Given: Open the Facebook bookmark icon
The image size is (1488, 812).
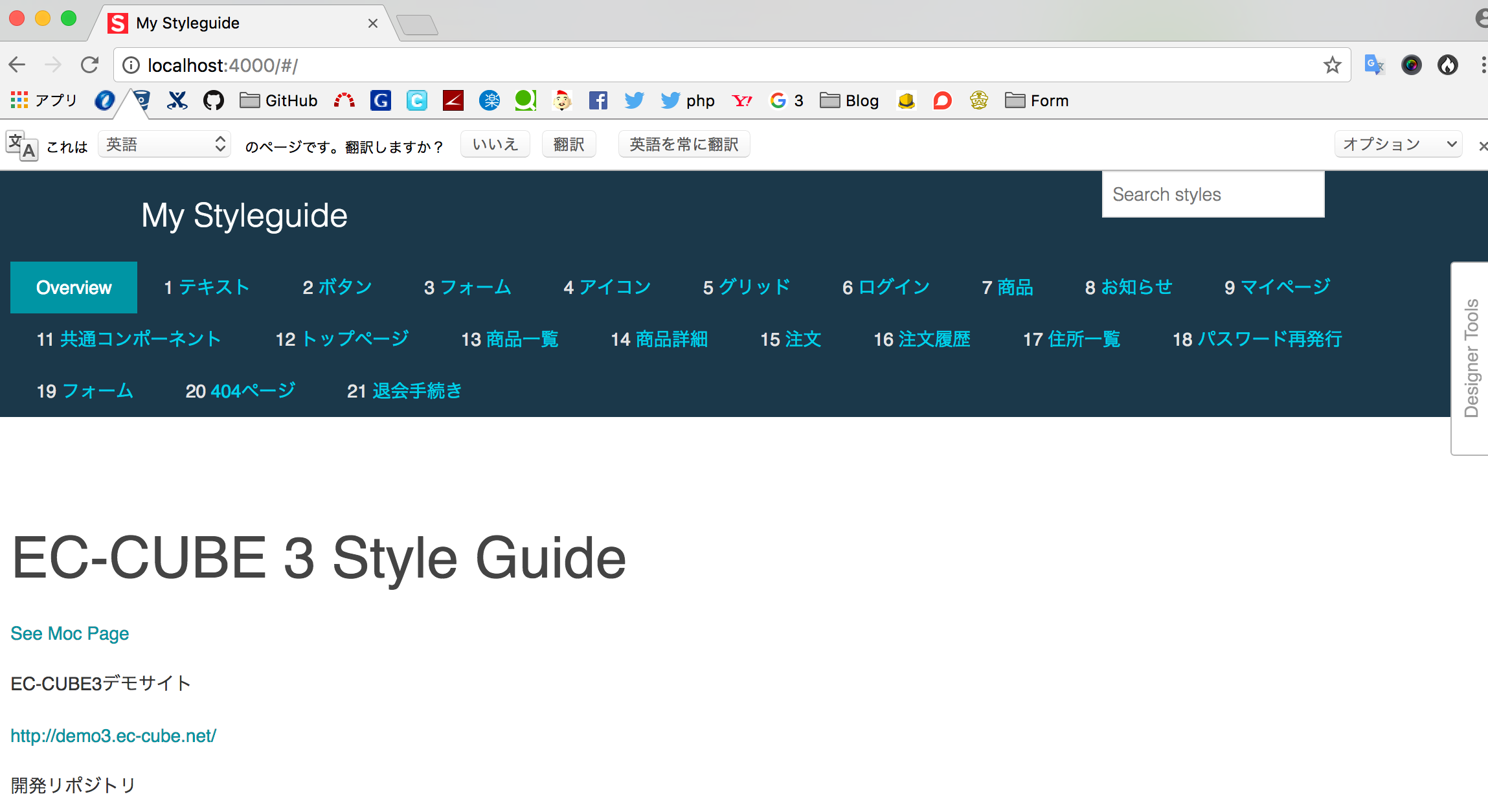Looking at the screenshot, I should coord(598,100).
